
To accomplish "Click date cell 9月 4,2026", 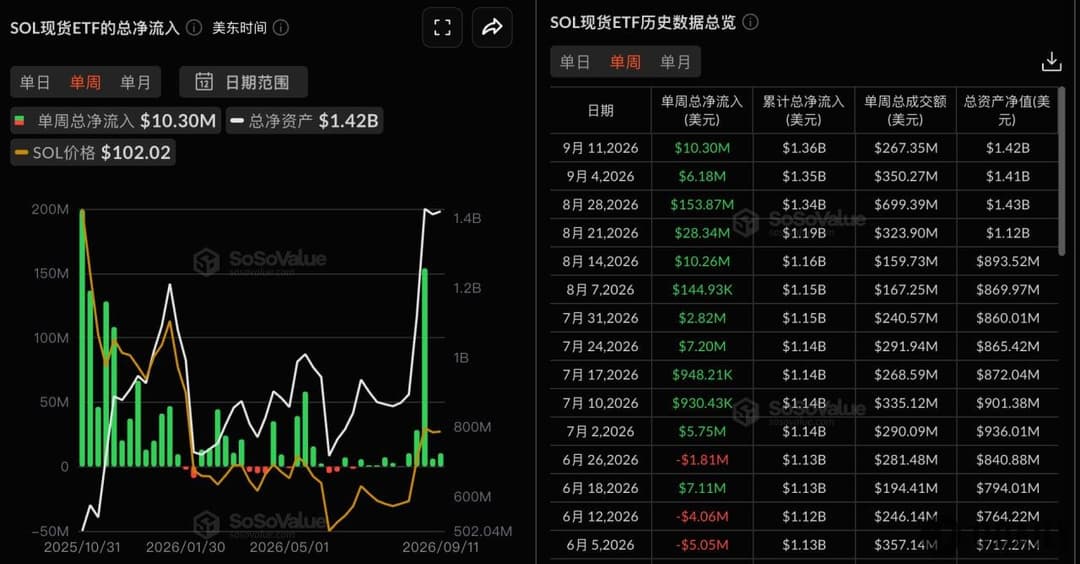I will click(x=601, y=176).
